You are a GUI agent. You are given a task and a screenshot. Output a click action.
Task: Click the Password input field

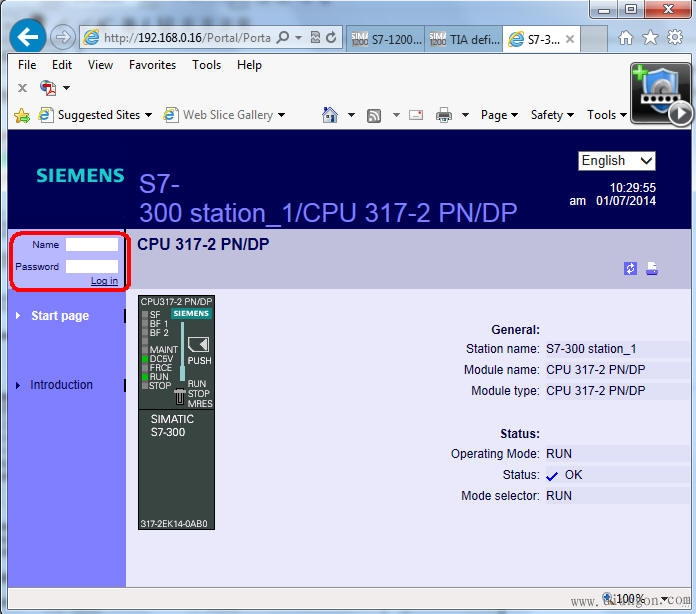click(x=92, y=267)
